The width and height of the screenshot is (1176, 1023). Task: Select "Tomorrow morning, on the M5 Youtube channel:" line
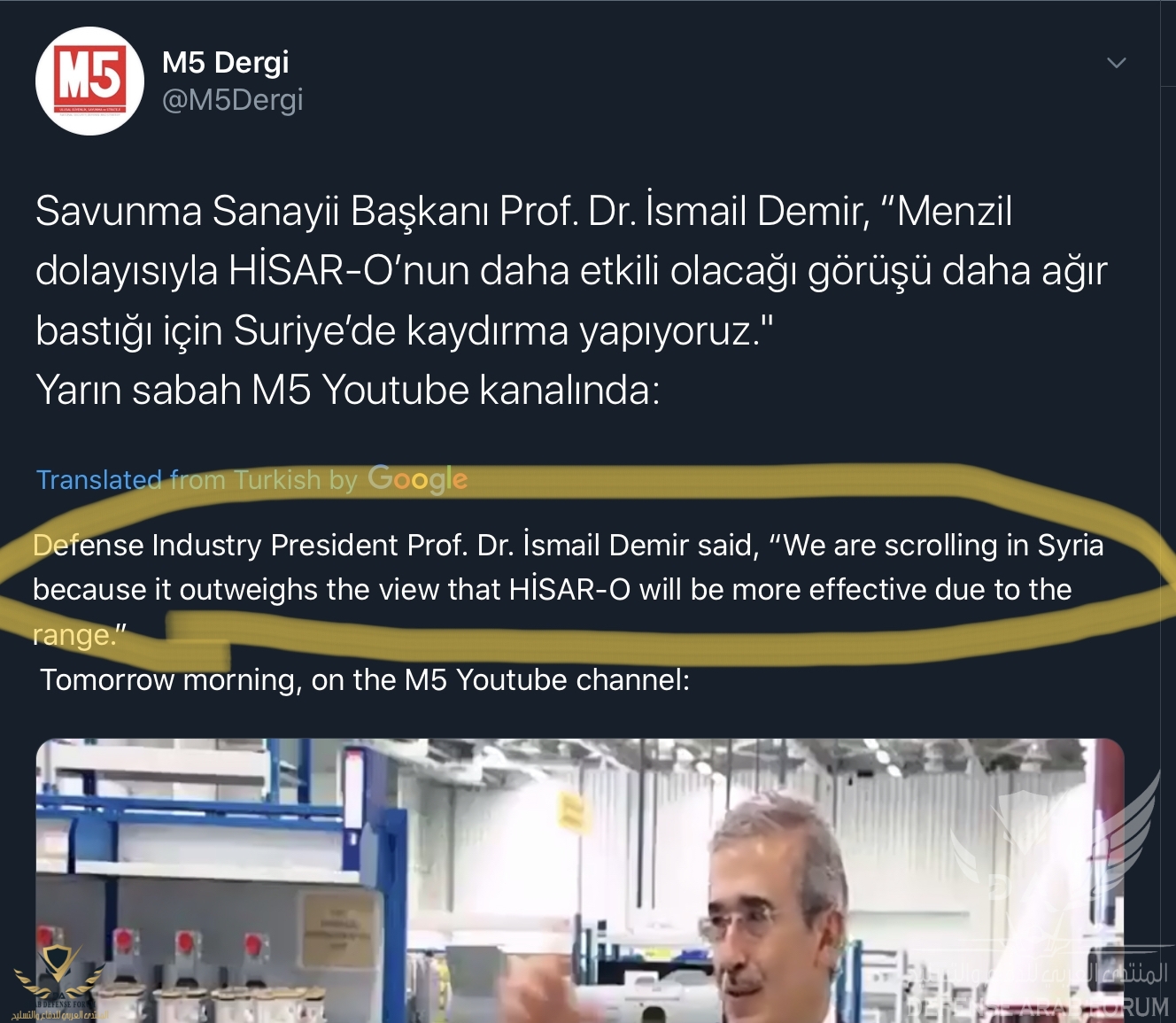point(365,679)
